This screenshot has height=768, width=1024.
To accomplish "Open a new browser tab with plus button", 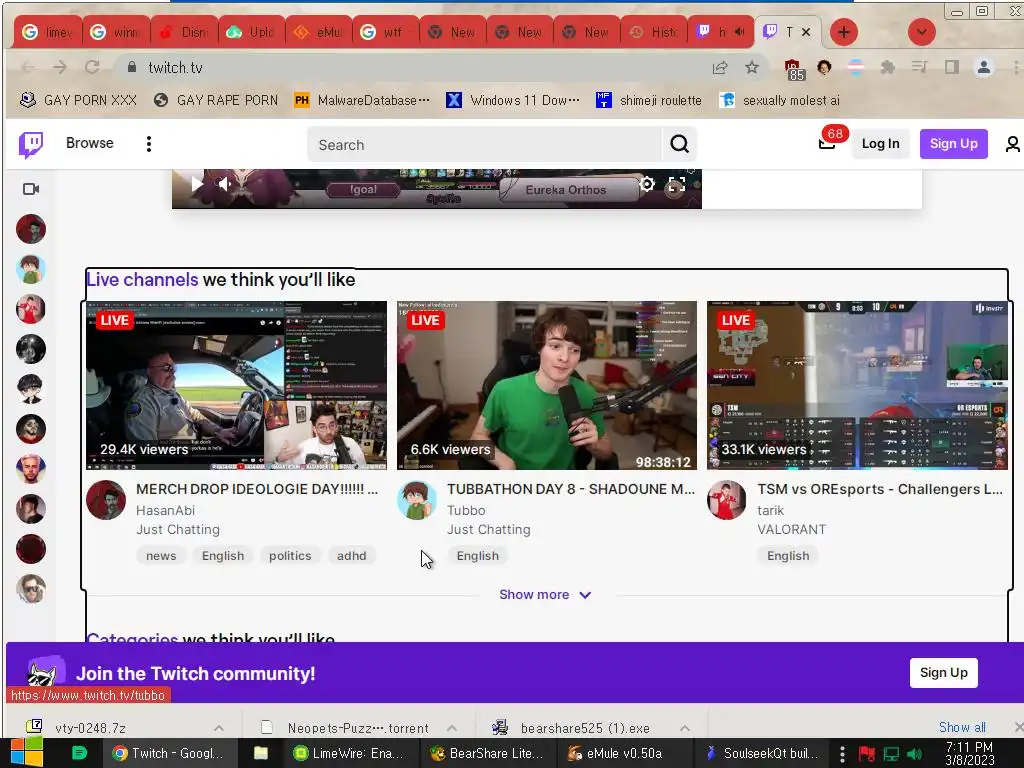I will (844, 32).
